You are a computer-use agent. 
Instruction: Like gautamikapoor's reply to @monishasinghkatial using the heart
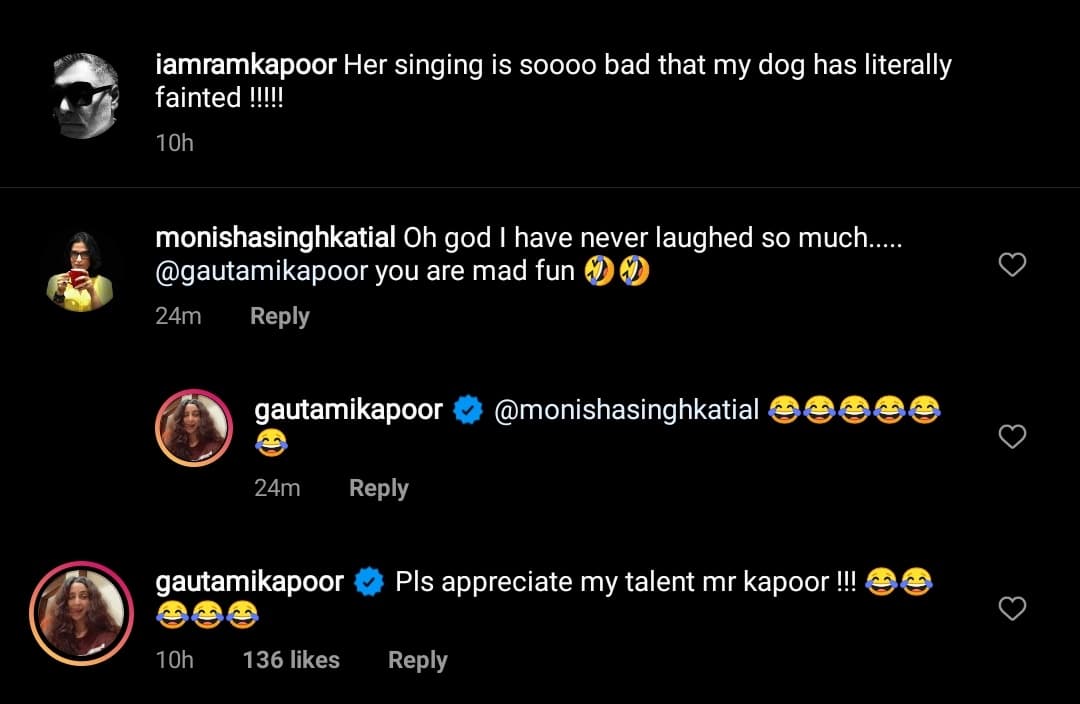tap(1013, 437)
